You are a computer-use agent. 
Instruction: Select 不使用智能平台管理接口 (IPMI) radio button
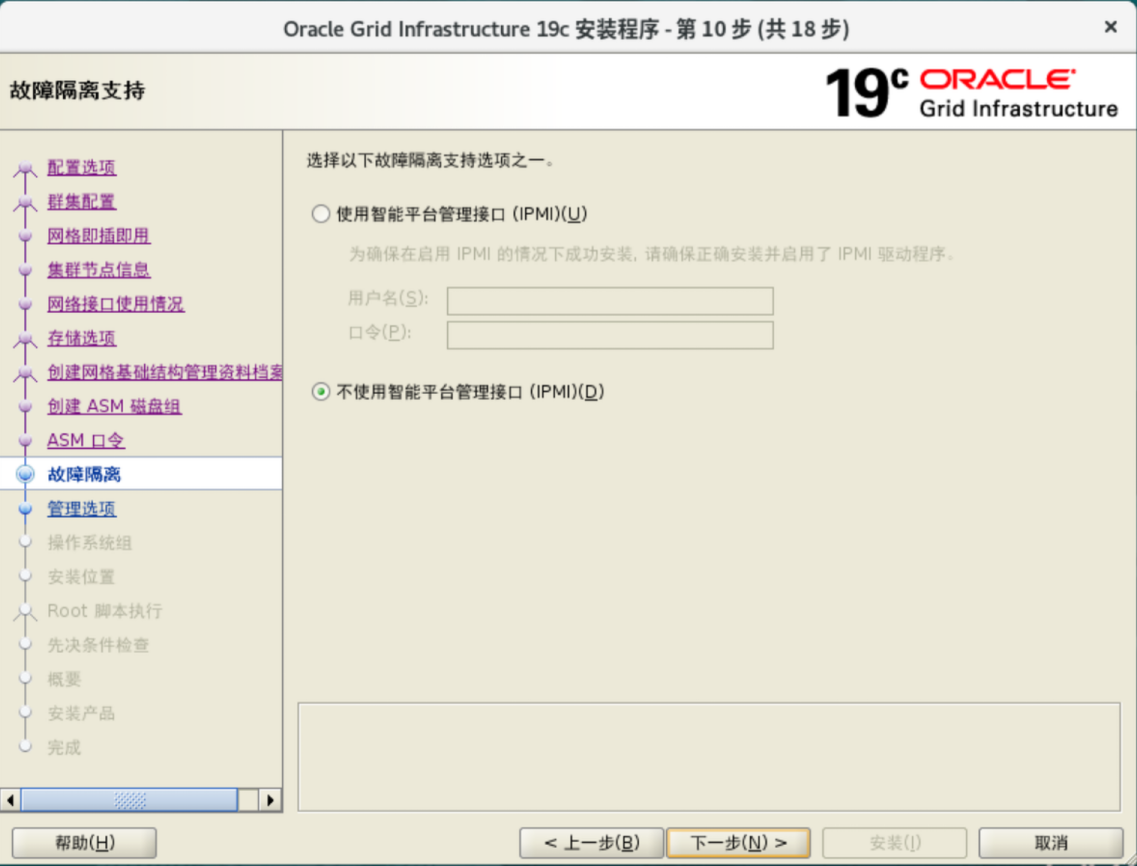point(320,392)
